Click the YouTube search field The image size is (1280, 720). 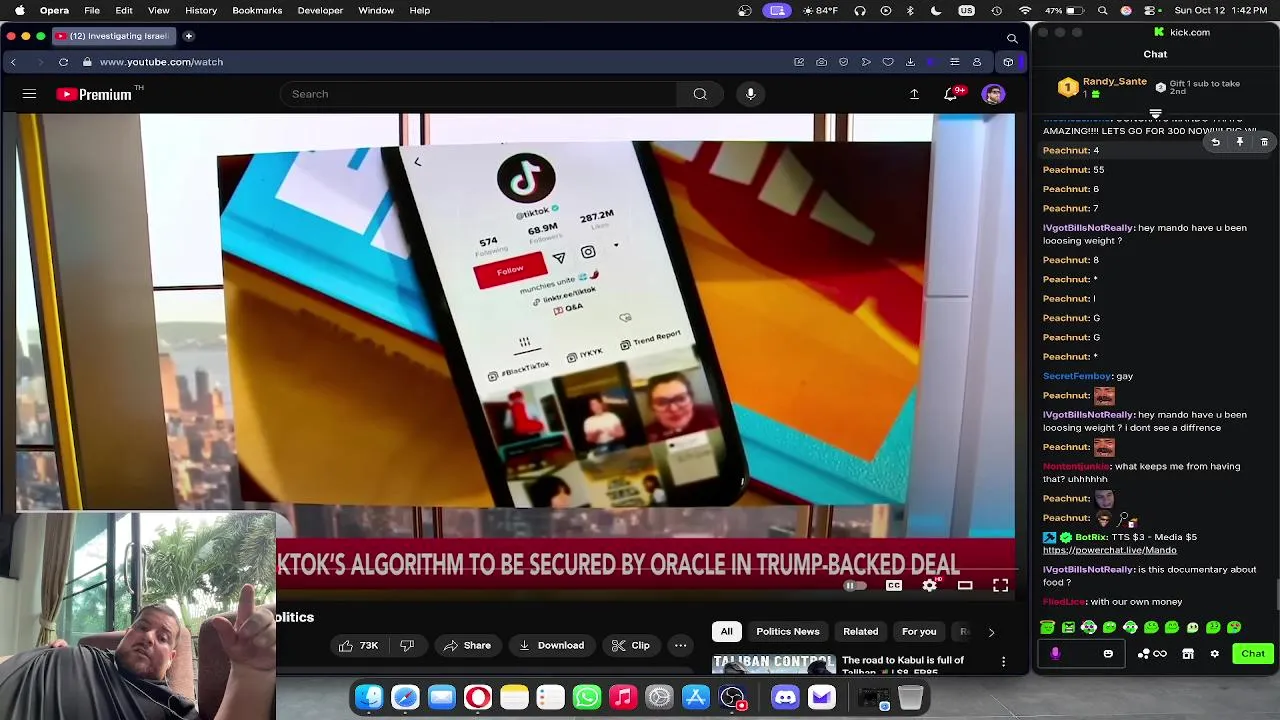click(x=480, y=94)
